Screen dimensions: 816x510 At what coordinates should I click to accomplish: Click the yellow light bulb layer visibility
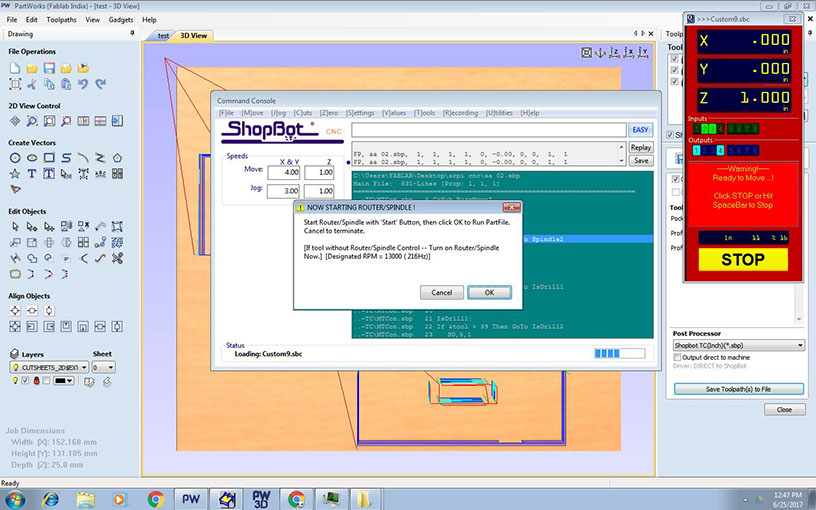coord(15,381)
